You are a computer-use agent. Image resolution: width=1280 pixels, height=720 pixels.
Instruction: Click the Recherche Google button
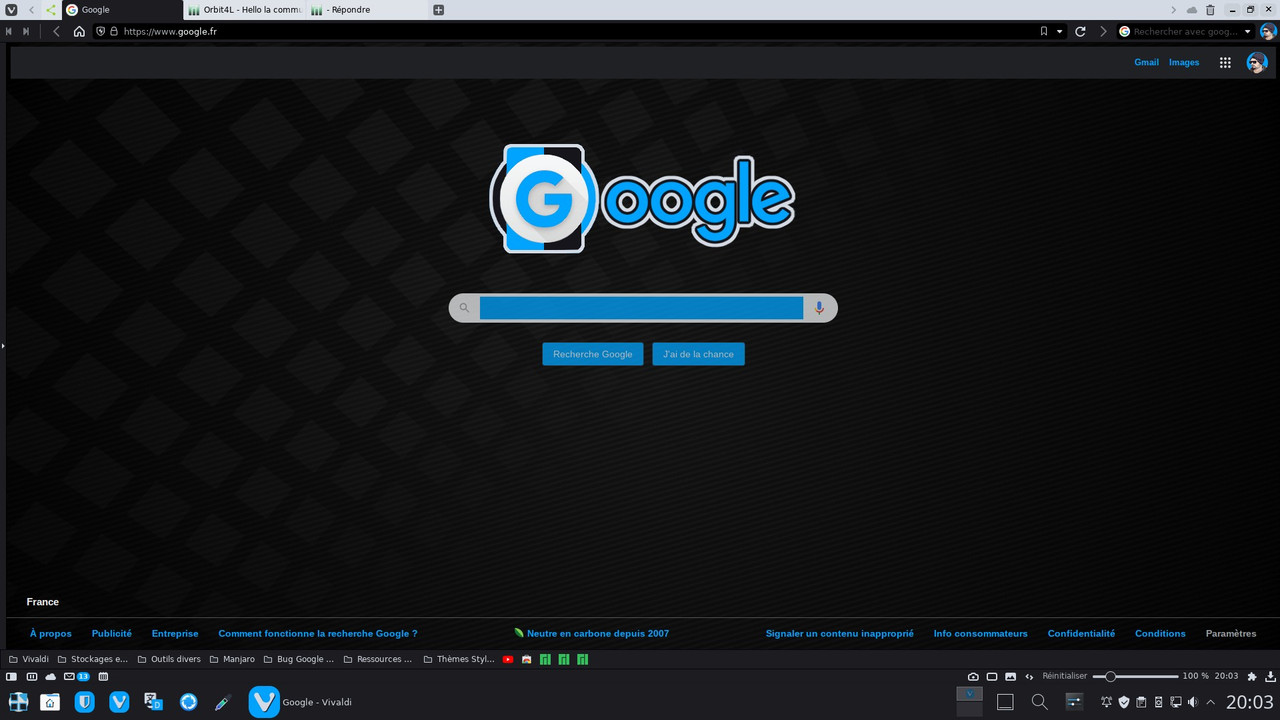[593, 354]
